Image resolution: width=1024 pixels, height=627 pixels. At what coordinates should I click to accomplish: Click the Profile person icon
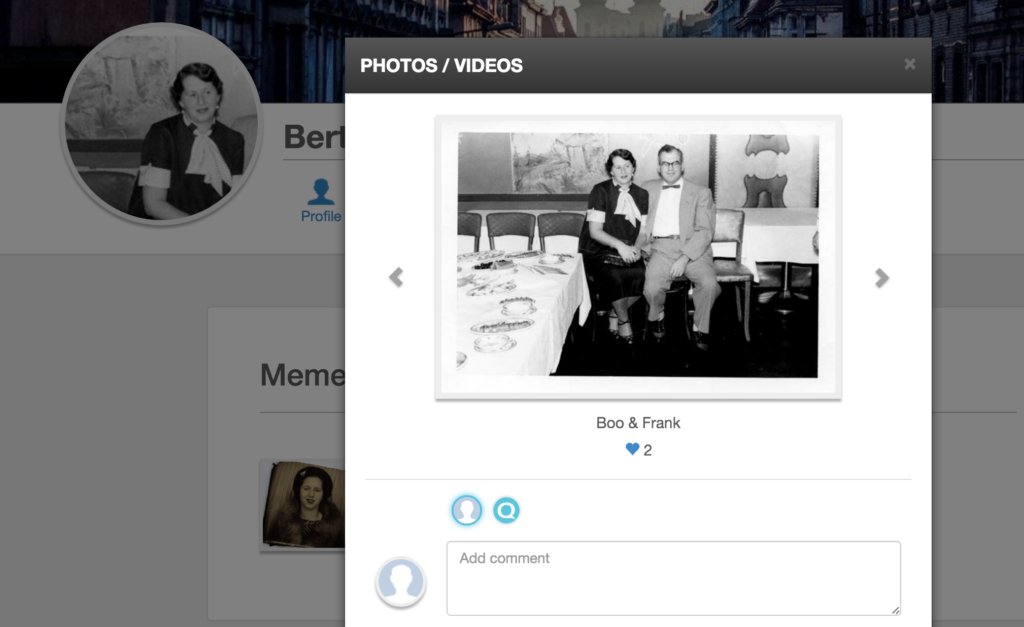click(321, 191)
